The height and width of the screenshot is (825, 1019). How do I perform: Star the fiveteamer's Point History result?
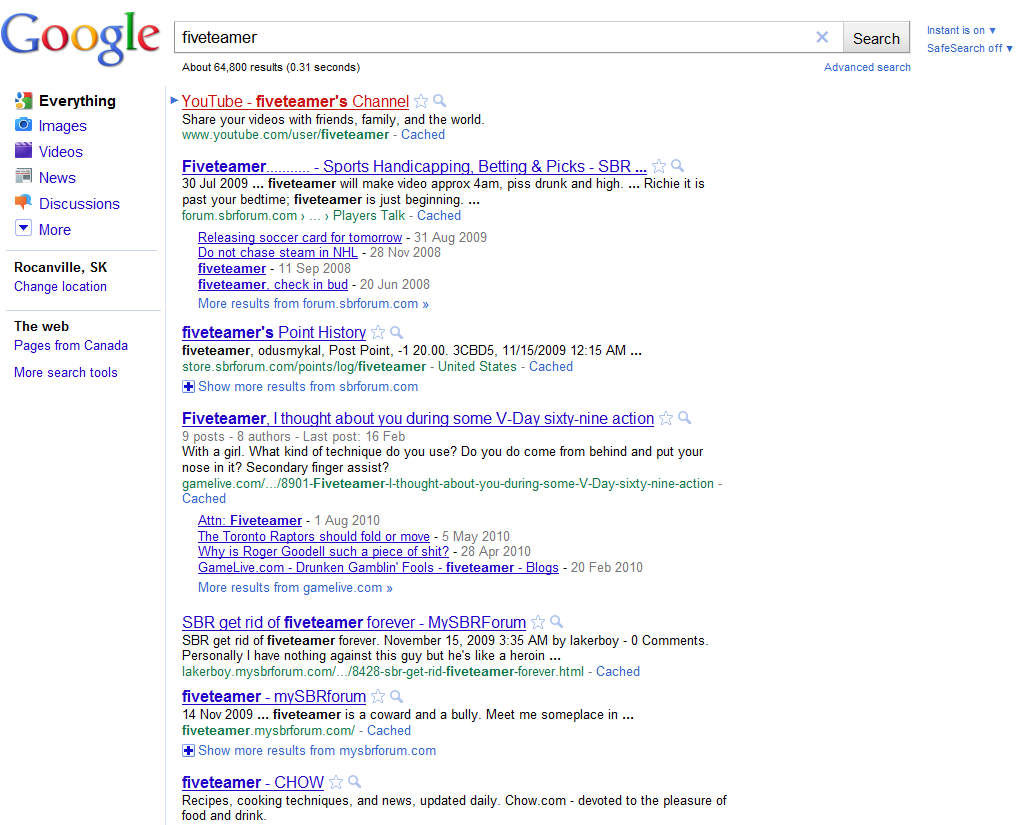tap(378, 333)
